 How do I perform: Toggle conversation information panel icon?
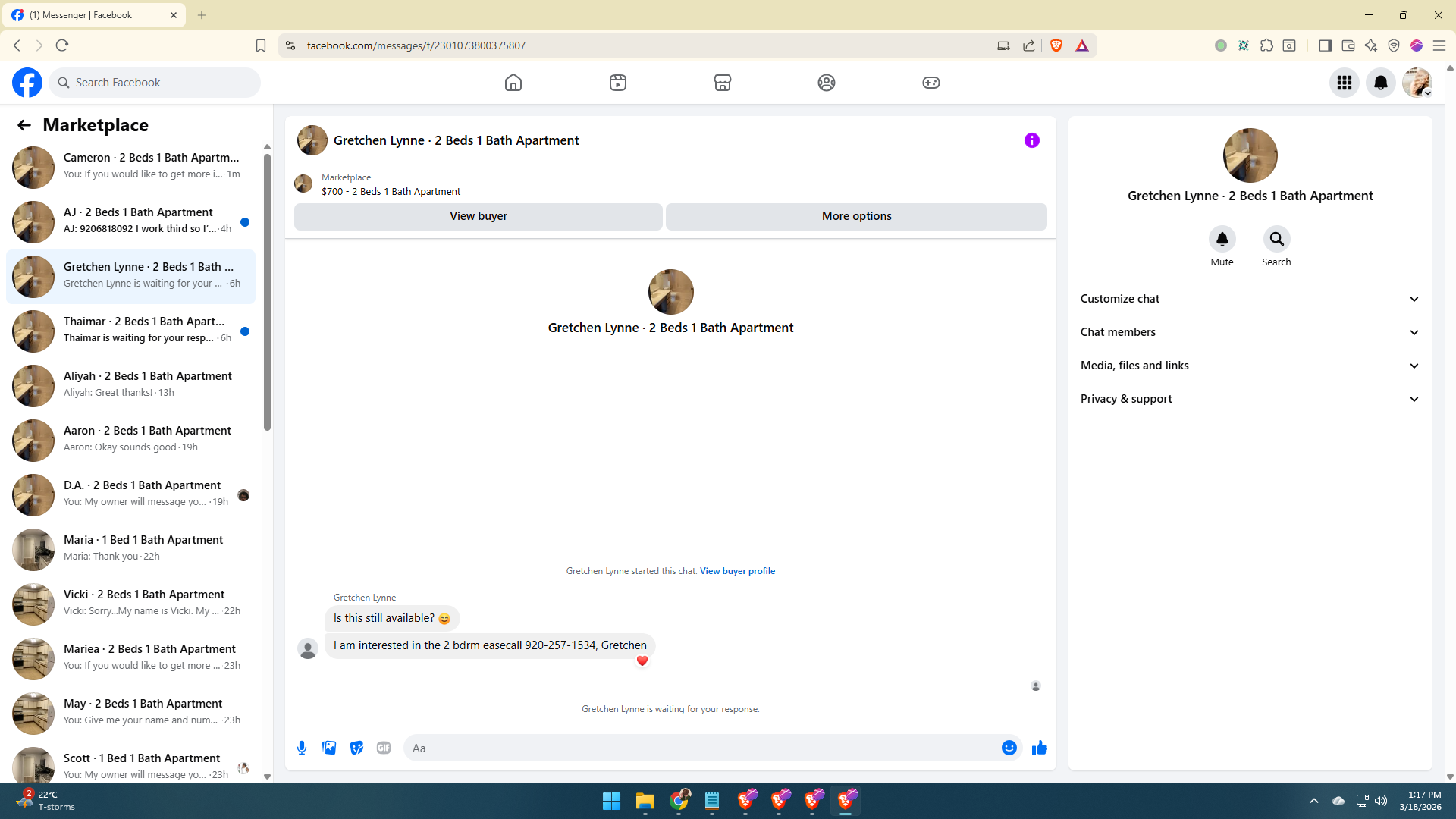[x=1031, y=140]
